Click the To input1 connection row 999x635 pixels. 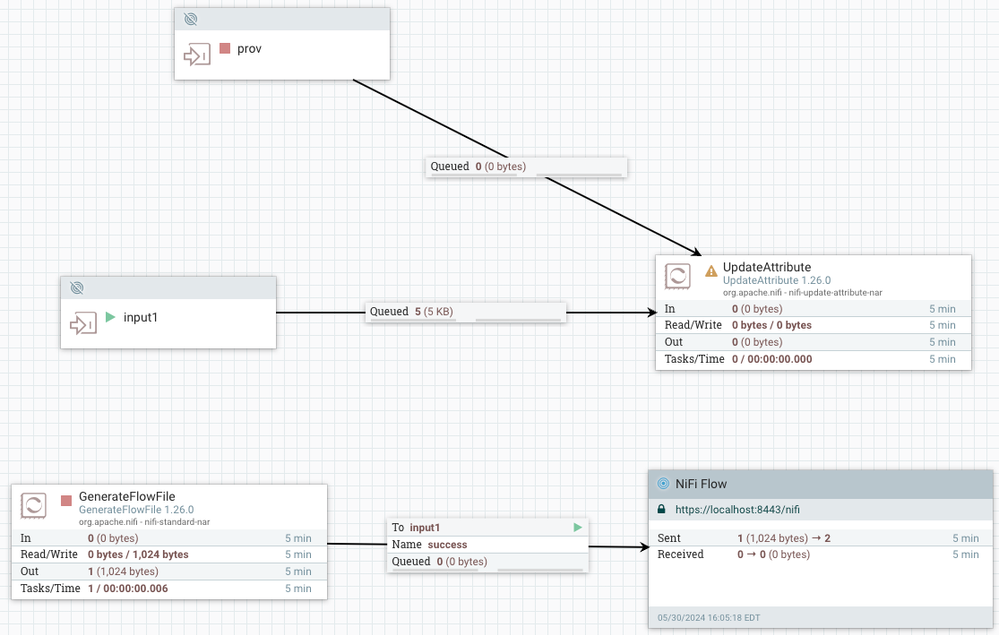point(488,527)
